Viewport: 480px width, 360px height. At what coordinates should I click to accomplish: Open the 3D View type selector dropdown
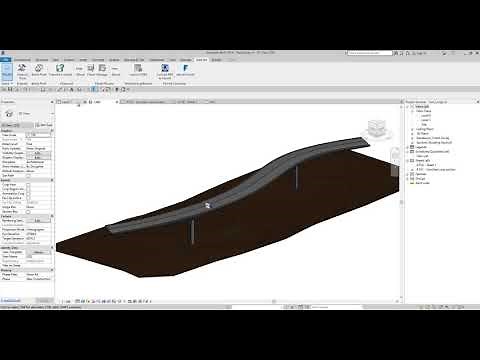[x=52, y=114]
